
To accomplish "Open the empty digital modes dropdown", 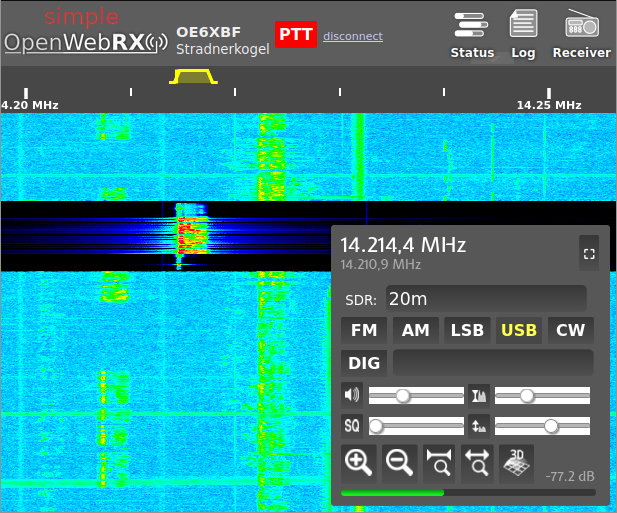I will point(492,362).
